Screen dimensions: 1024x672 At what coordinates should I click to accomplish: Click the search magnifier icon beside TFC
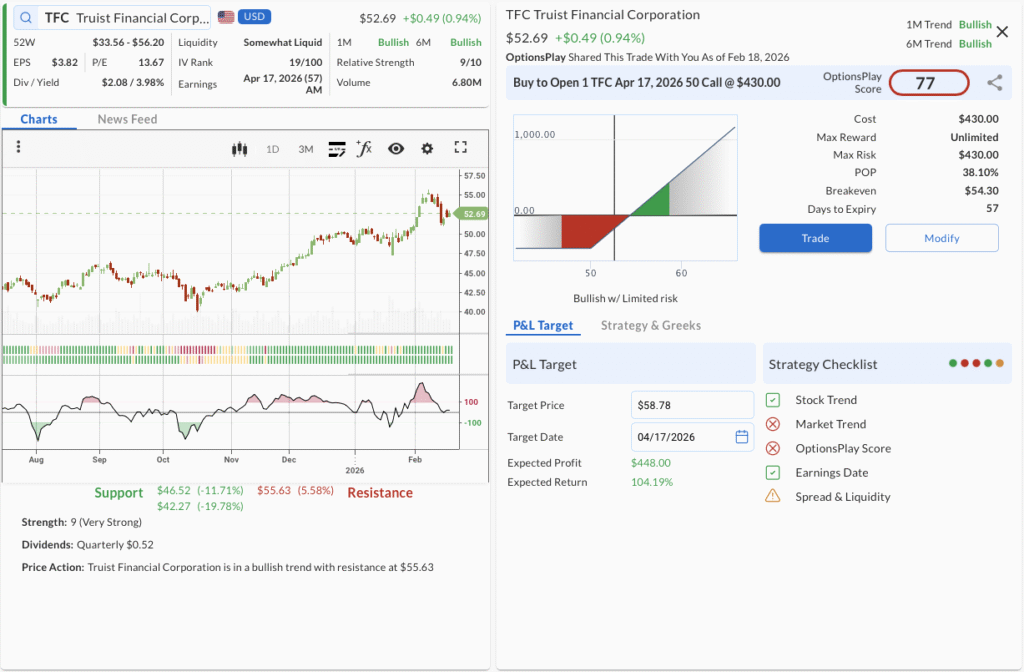[x=25, y=18]
